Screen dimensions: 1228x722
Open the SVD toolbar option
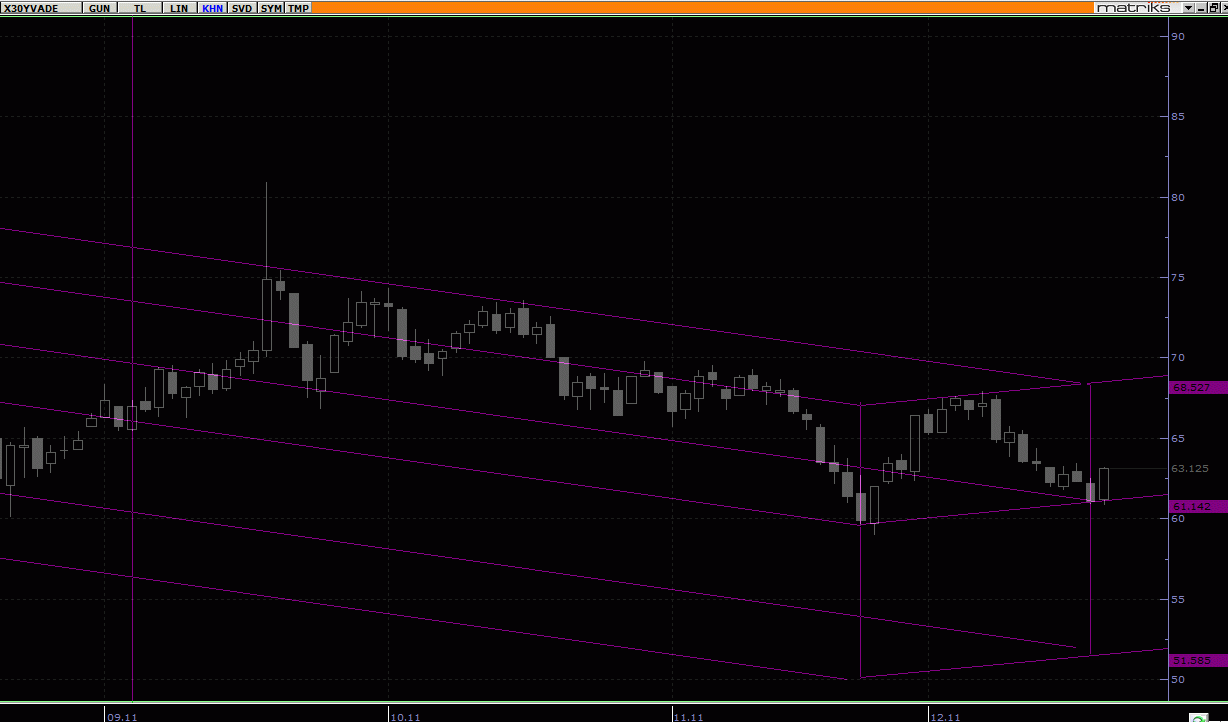[x=242, y=7]
